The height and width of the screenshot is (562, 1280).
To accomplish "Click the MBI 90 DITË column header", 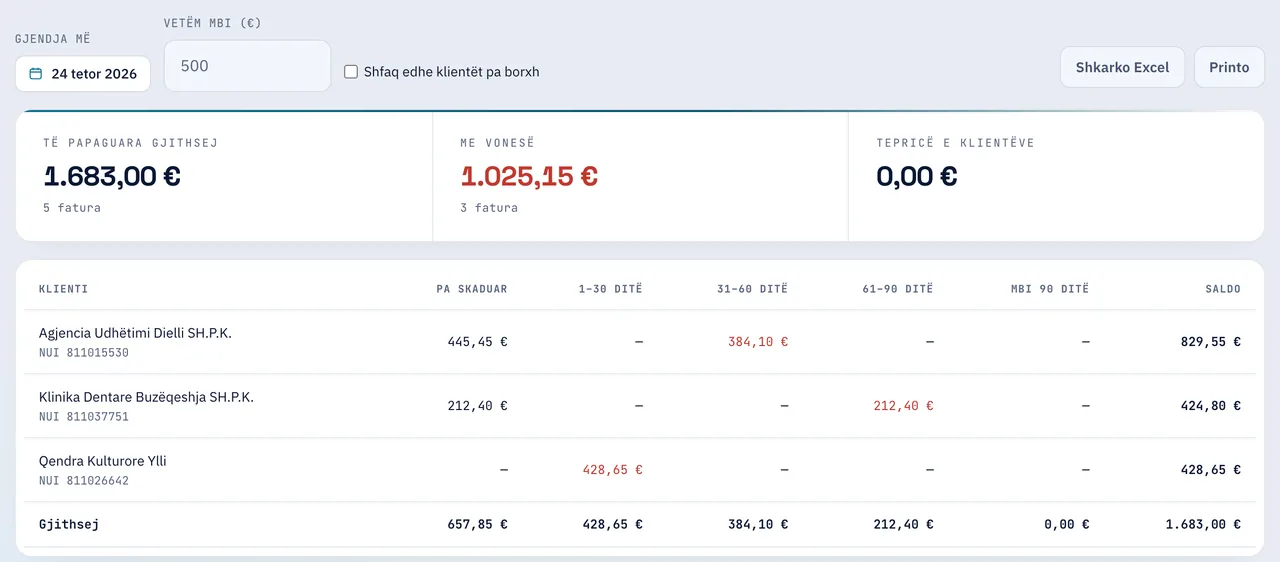I will [1050, 289].
